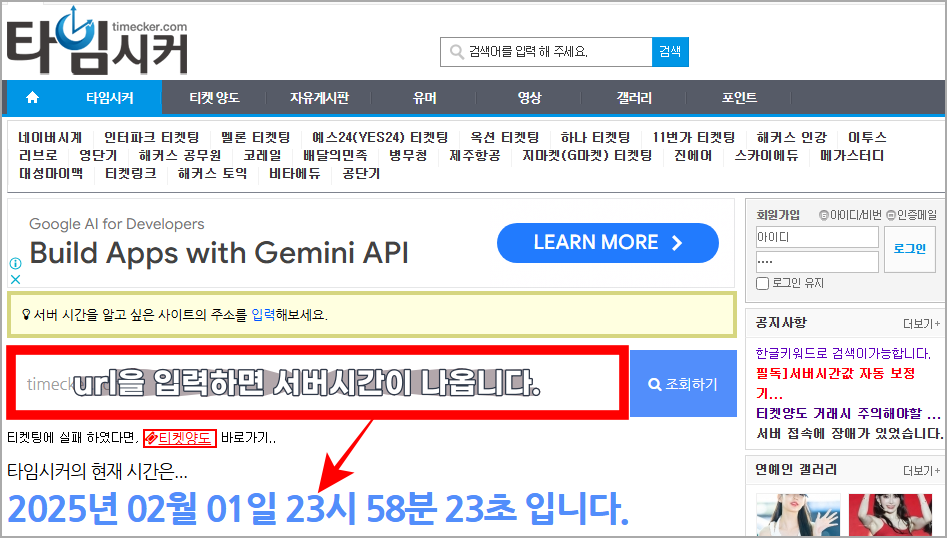Open 병무청 link
Viewport: 947px width, 538px height.
pos(408,156)
